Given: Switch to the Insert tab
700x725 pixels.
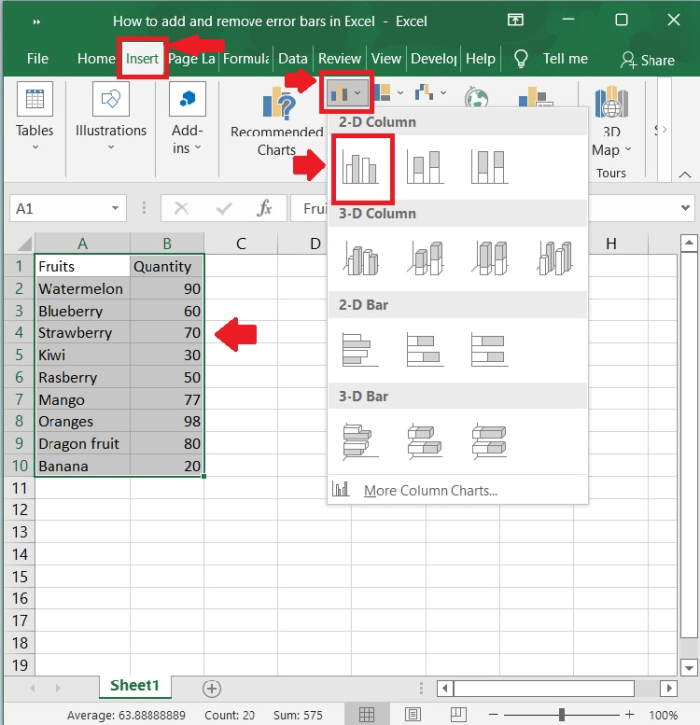Looking at the screenshot, I should point(142,59).
